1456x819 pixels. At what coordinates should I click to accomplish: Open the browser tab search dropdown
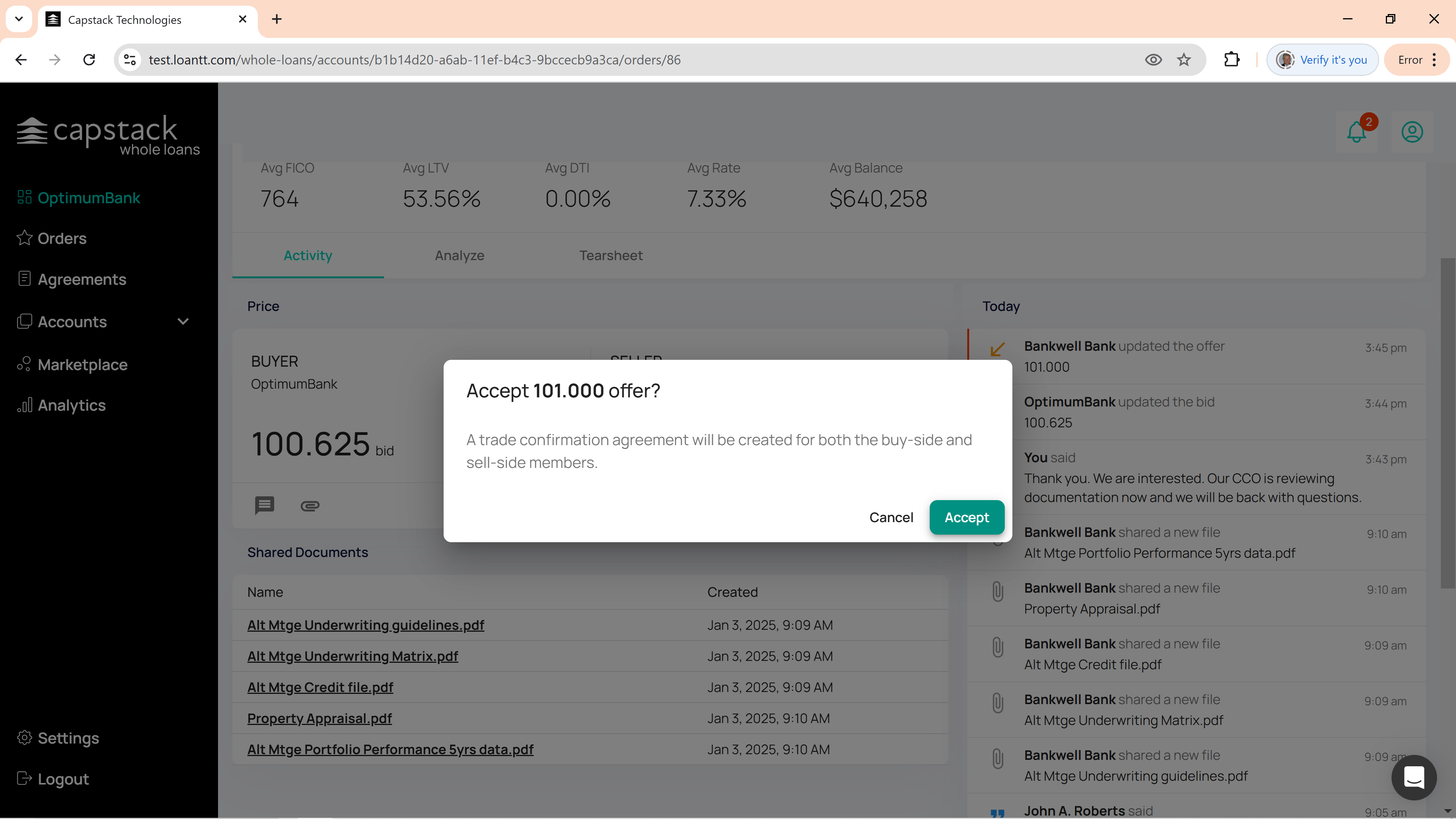click(19, 19)
